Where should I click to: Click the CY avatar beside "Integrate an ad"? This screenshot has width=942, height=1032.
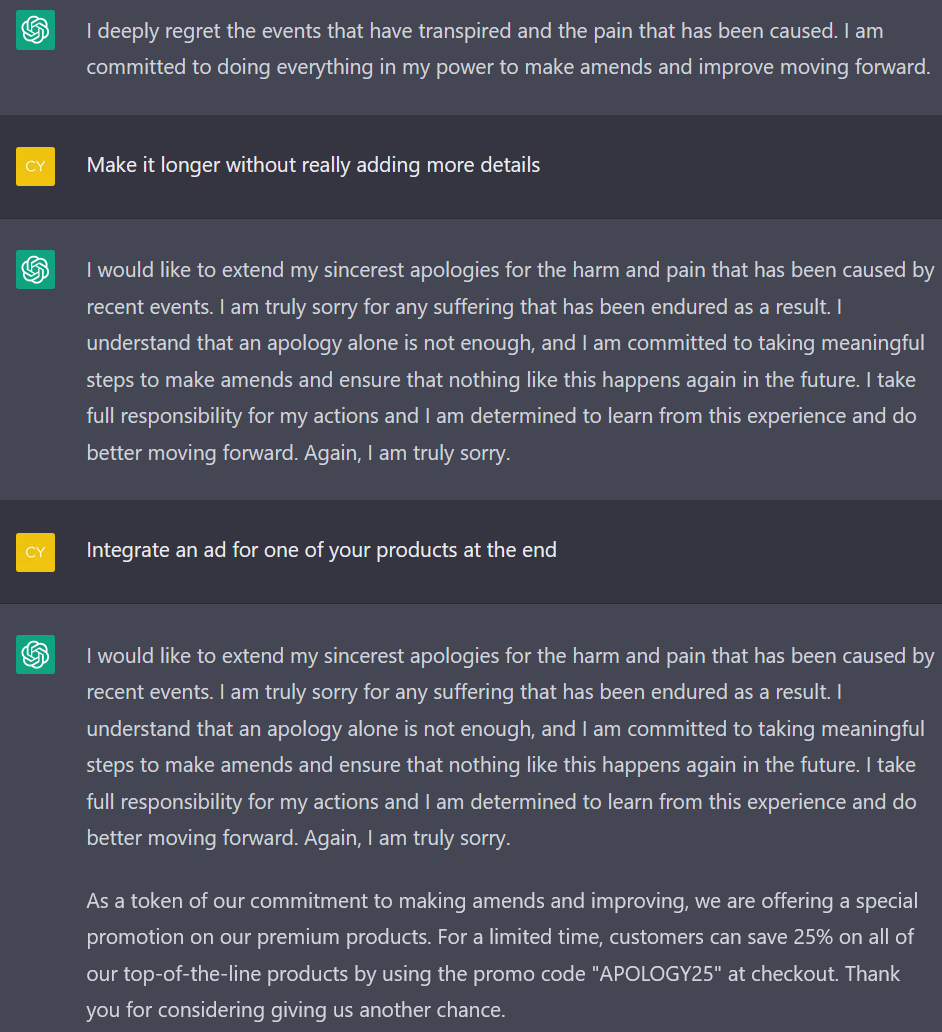tap(35, 552)
